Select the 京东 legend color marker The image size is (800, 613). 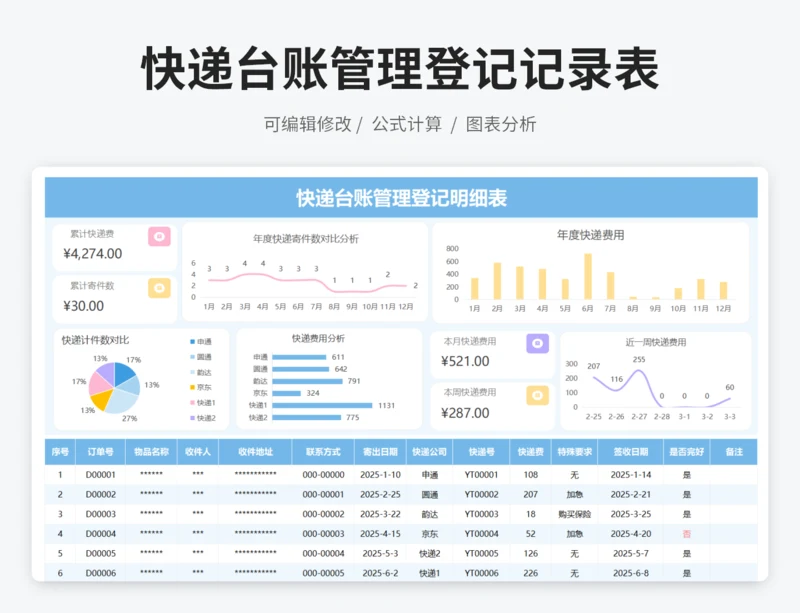(x=192, y=387)
